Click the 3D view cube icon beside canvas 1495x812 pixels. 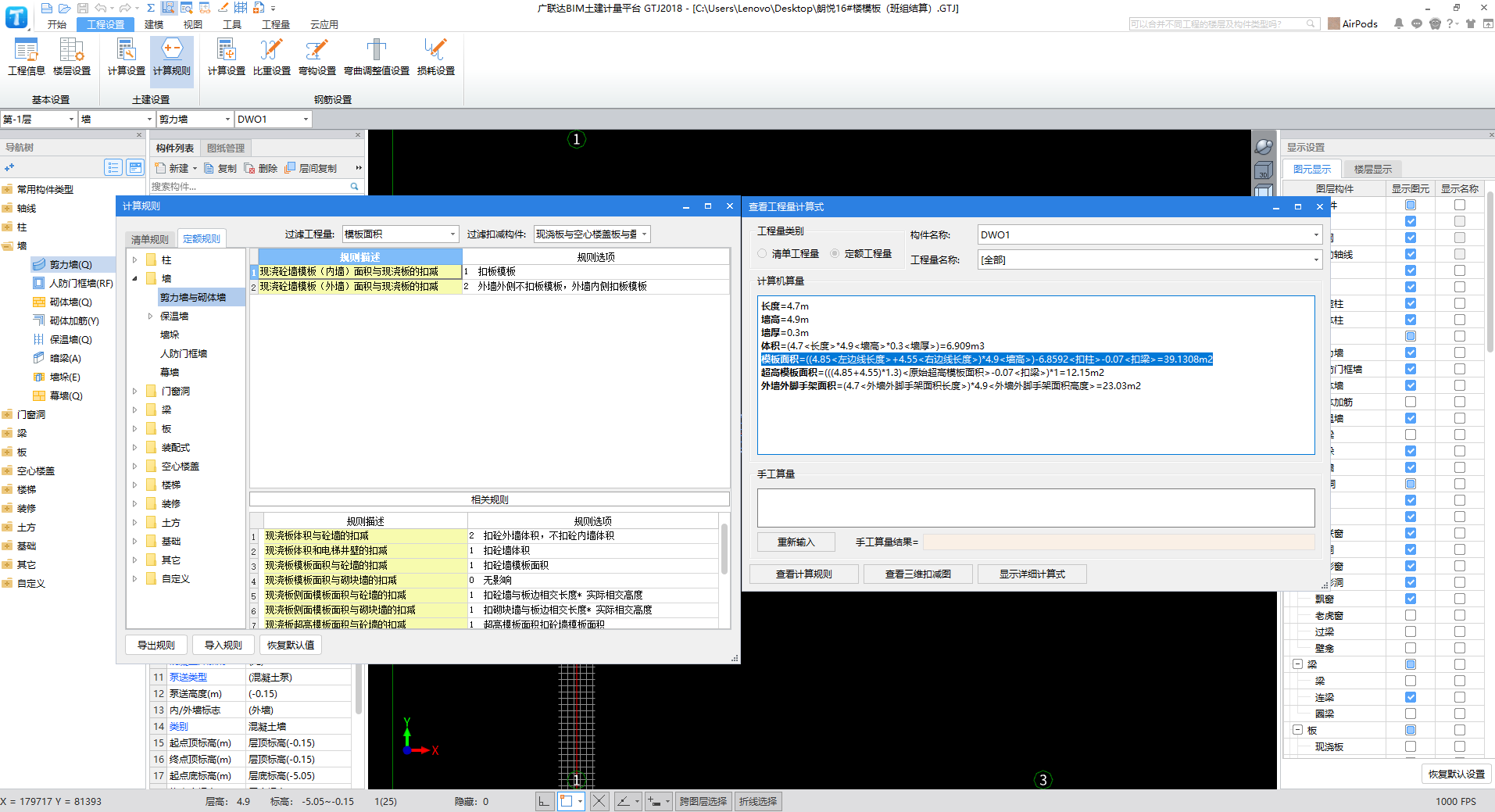(1263, 170)
